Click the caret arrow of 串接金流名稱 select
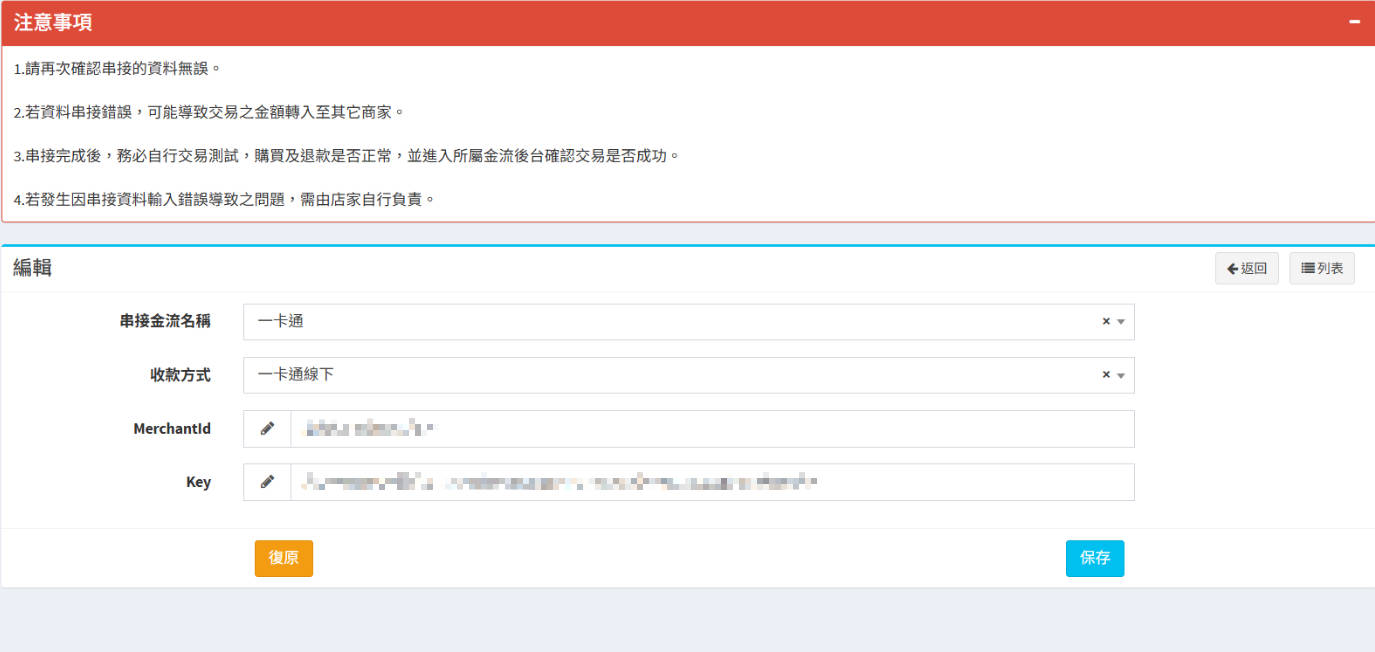The height and width of the screenshot is (652, 1375). point(1121,322)
